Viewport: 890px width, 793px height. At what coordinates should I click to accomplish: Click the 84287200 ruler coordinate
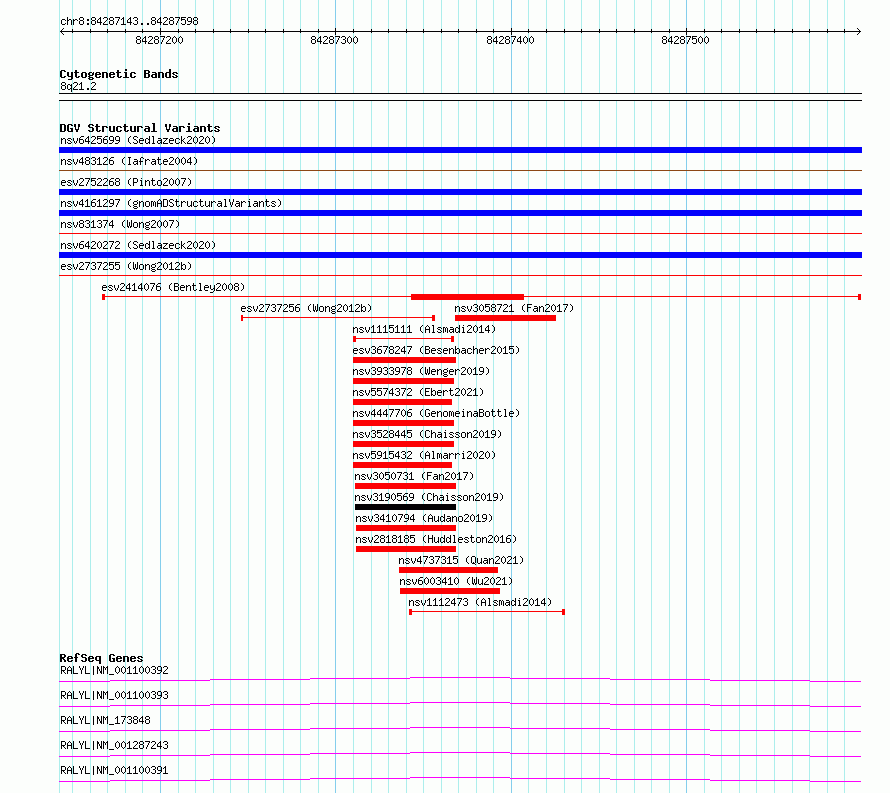coord(159,40)
